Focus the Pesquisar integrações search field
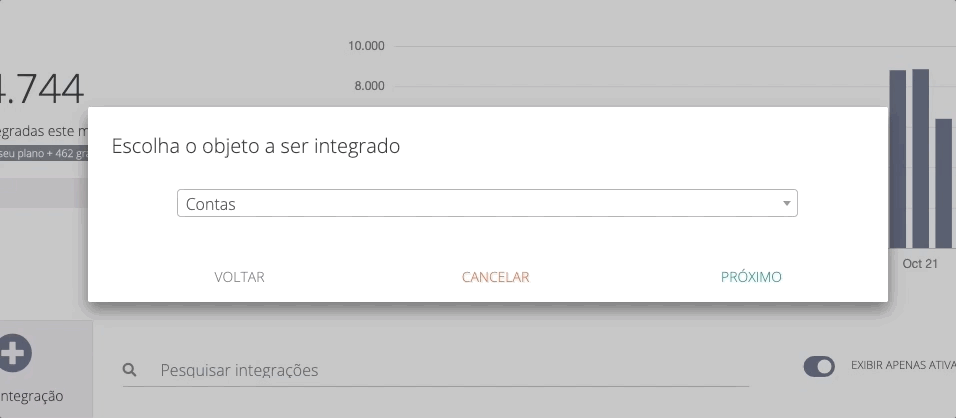Screen dimensions: 956x418 tap(450, 370)
